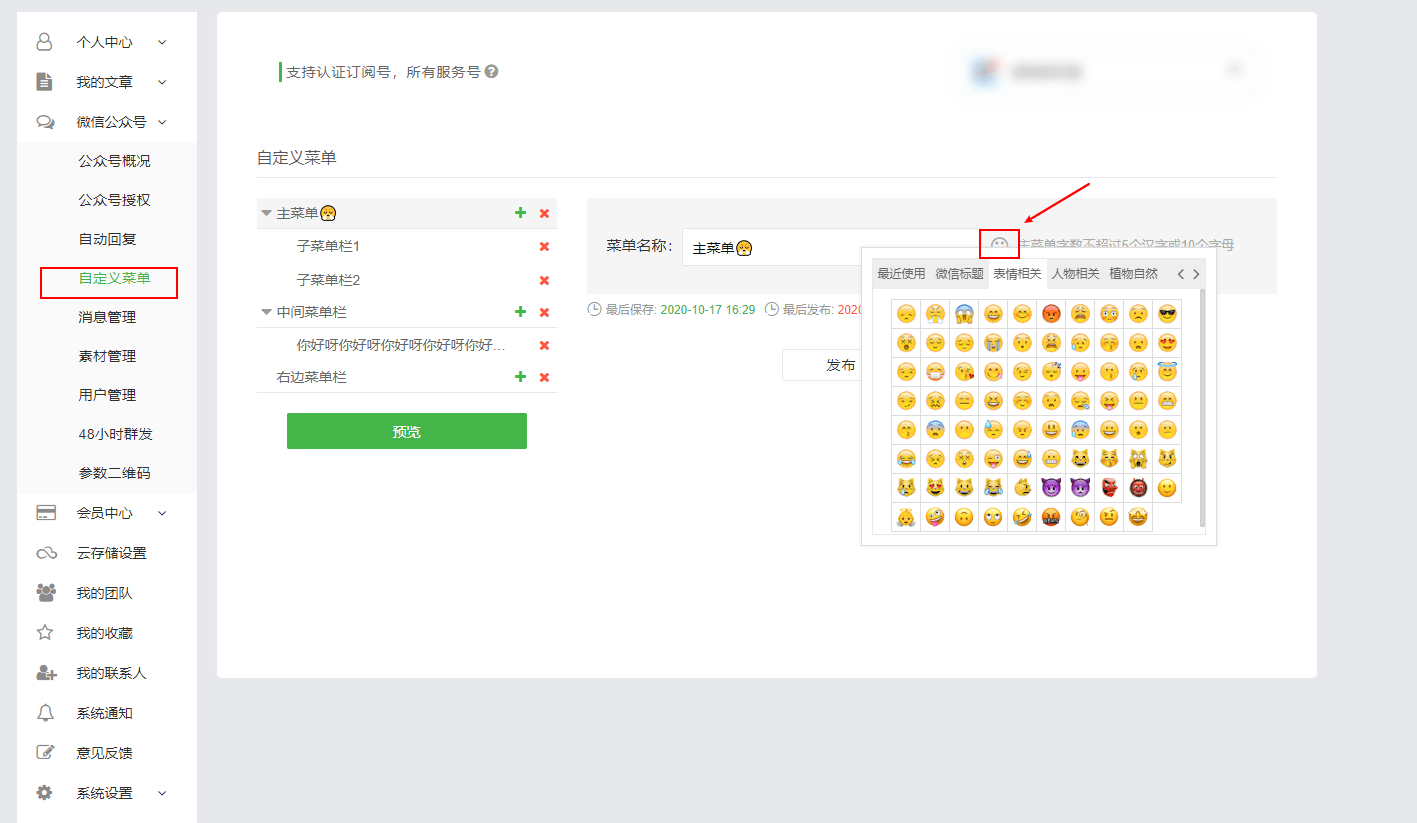1417x823 pixels.
Task: Pick the heart-eyes cat emoji
Action: click(935, 487)
